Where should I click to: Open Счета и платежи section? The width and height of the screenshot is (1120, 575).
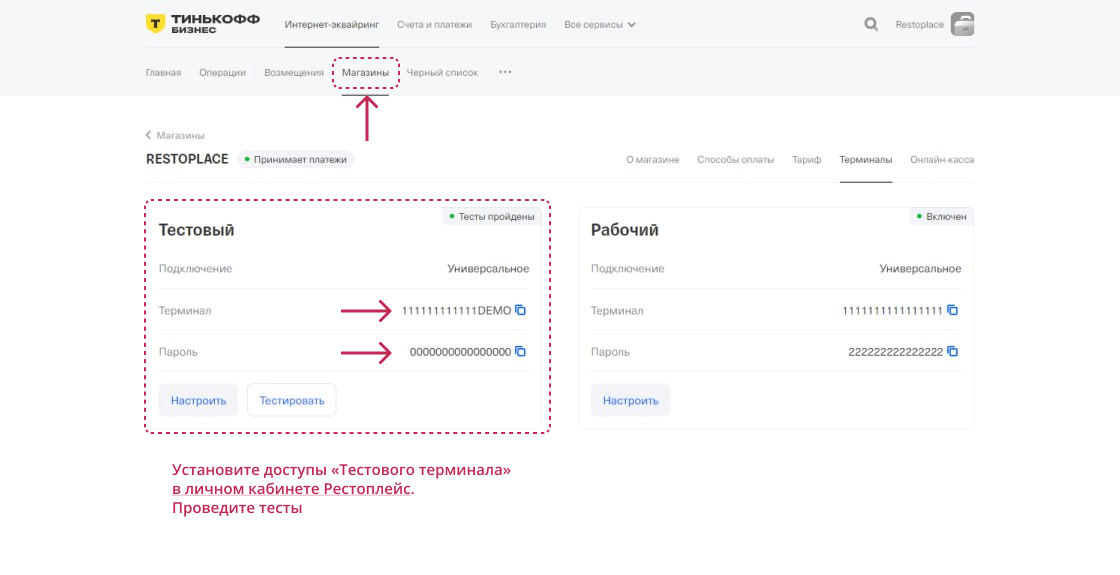(434, 24)
